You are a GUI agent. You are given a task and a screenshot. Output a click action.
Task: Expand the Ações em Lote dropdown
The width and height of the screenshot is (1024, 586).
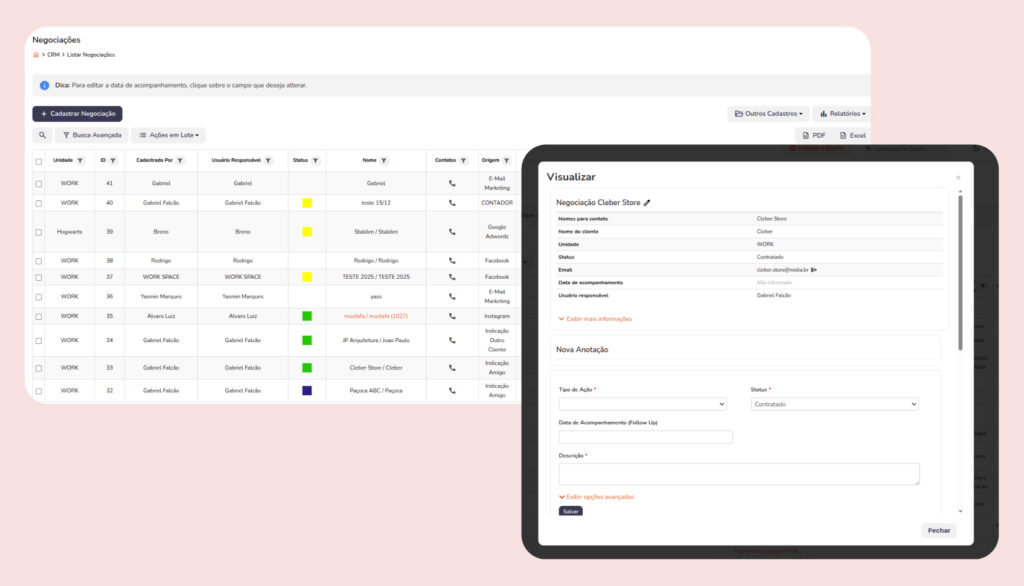point(168,135)
